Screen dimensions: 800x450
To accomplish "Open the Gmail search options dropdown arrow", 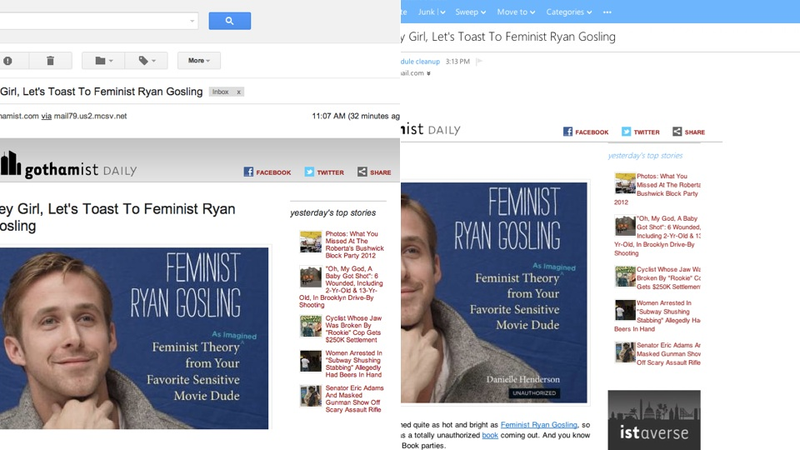I will 192,21.
